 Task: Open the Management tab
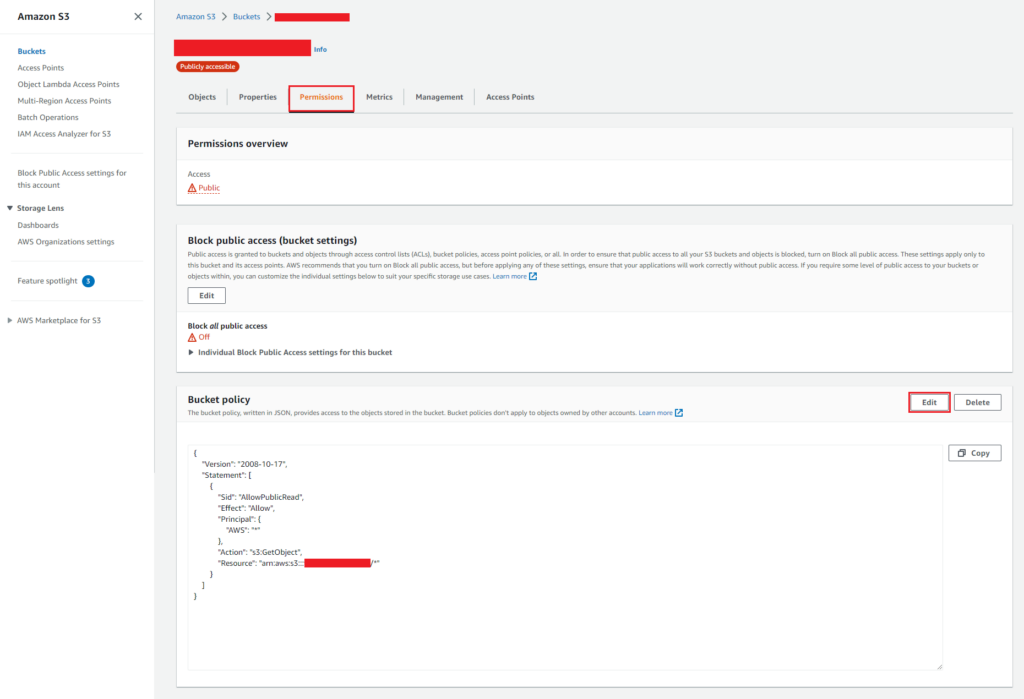(439, 97)
